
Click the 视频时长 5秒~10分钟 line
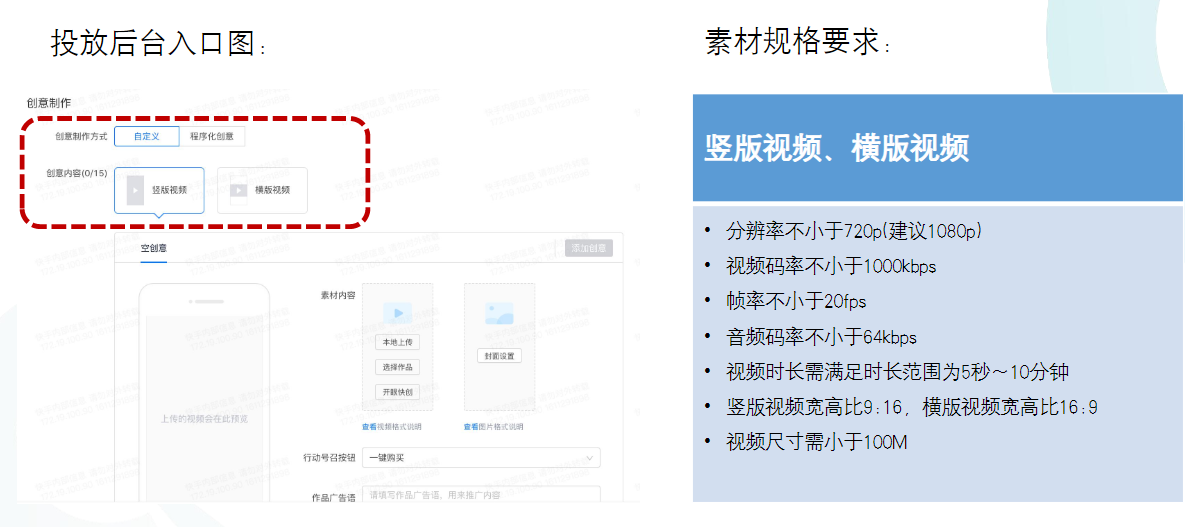897,372
